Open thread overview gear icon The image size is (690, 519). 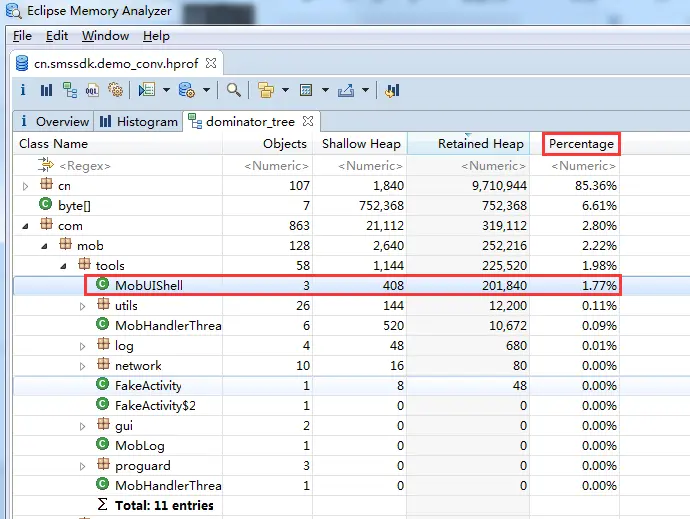pyautogui.click(x=115, y=90)
